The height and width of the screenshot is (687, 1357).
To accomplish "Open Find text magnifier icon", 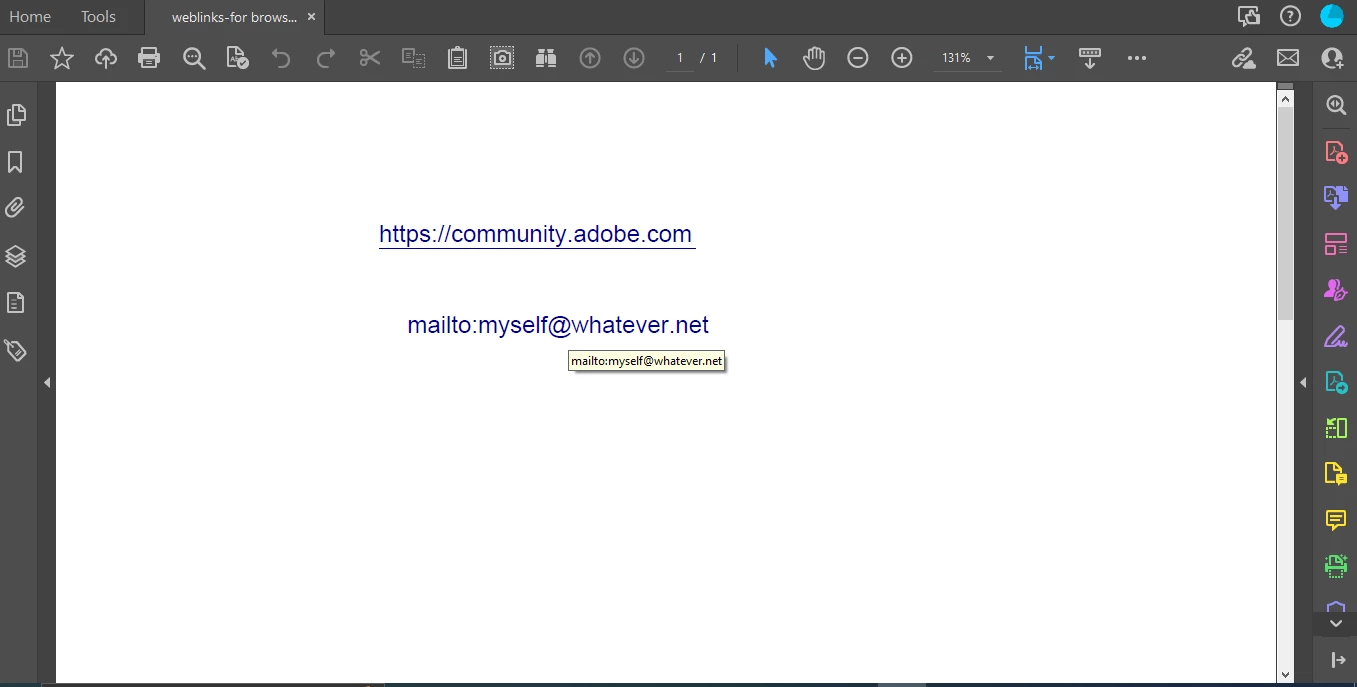I will [x=194, y=58].
